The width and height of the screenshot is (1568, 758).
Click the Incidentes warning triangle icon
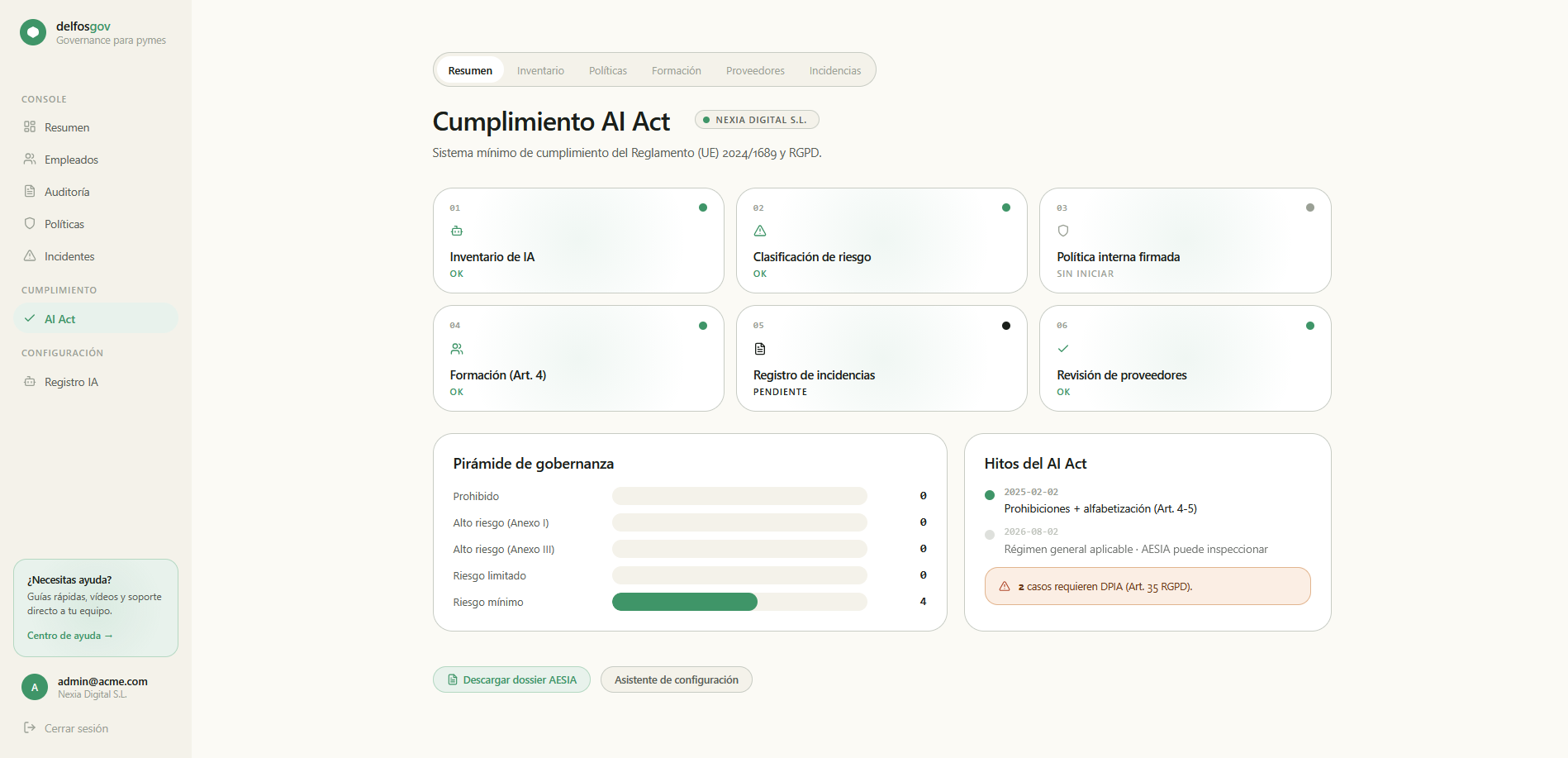coord(30,255)
